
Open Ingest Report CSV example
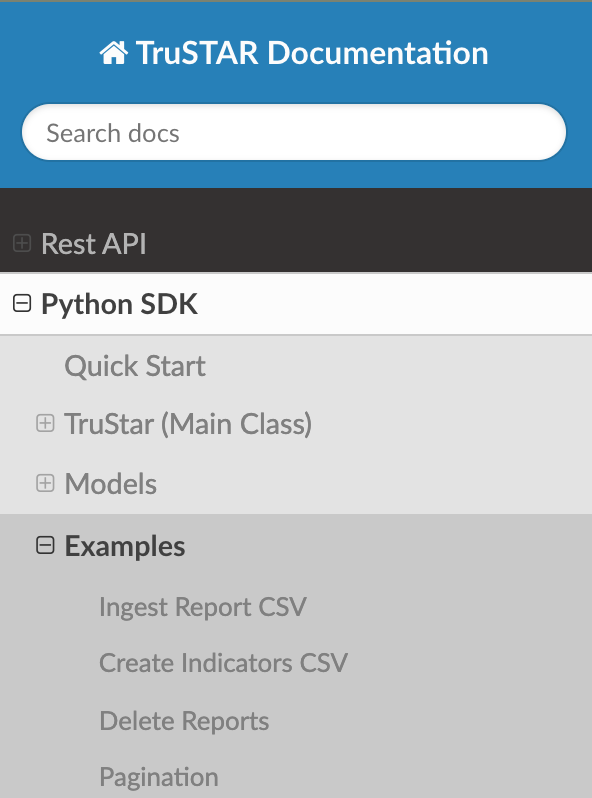[x=203, y=607]
